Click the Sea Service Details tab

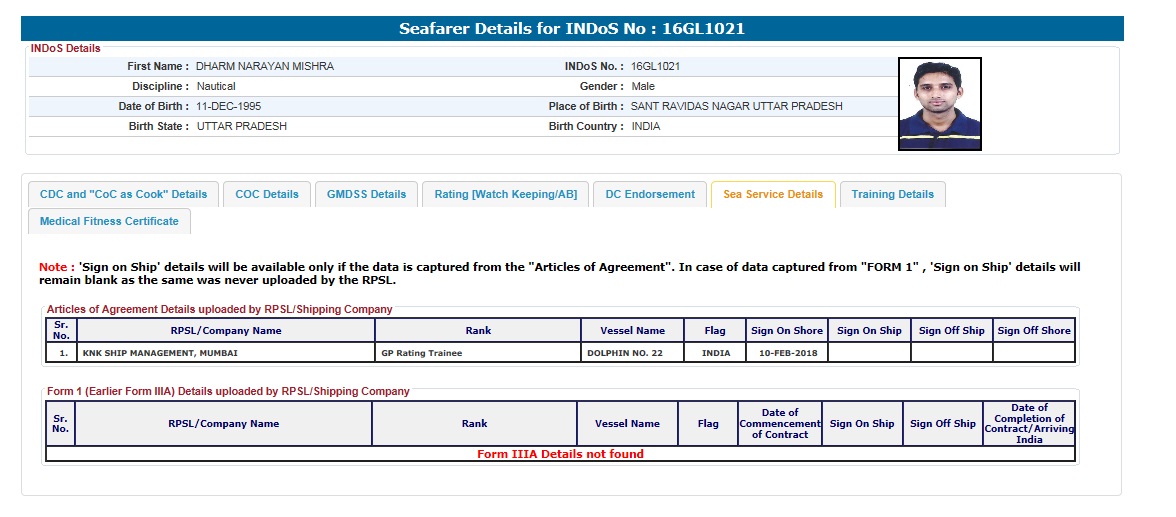[772, 194]
